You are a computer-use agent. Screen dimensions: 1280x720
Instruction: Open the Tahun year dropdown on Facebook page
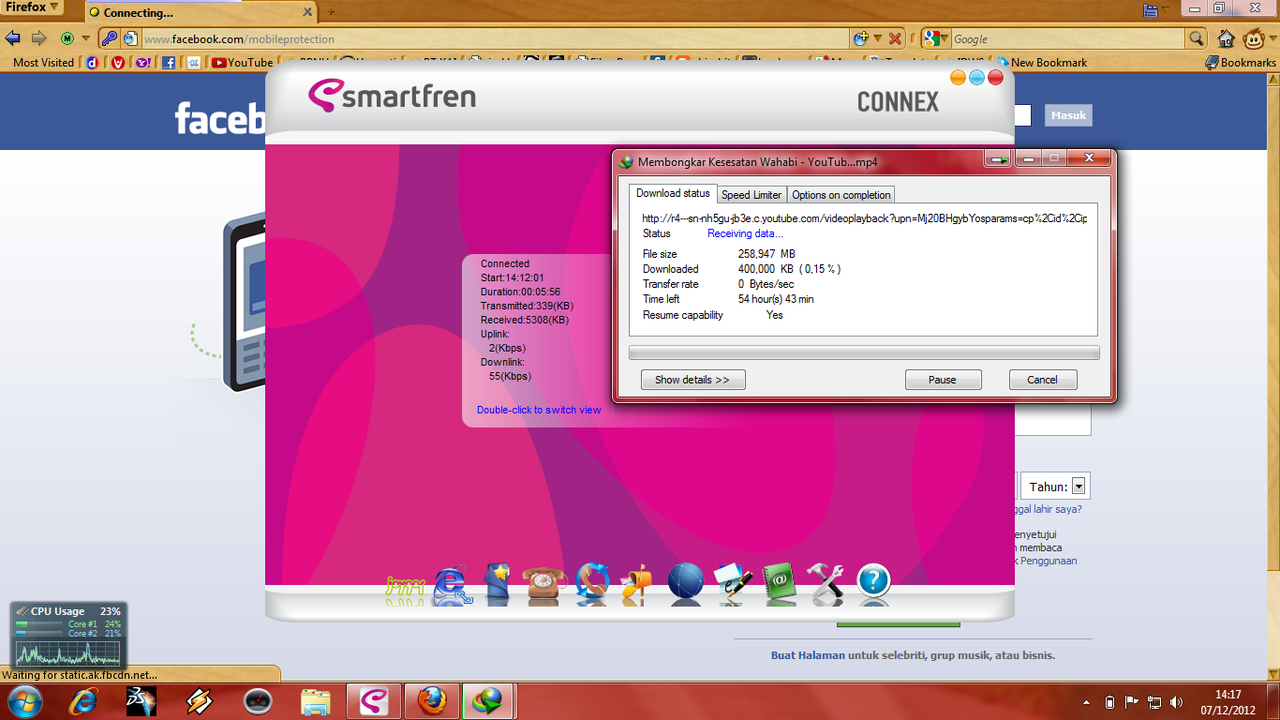1078,487
